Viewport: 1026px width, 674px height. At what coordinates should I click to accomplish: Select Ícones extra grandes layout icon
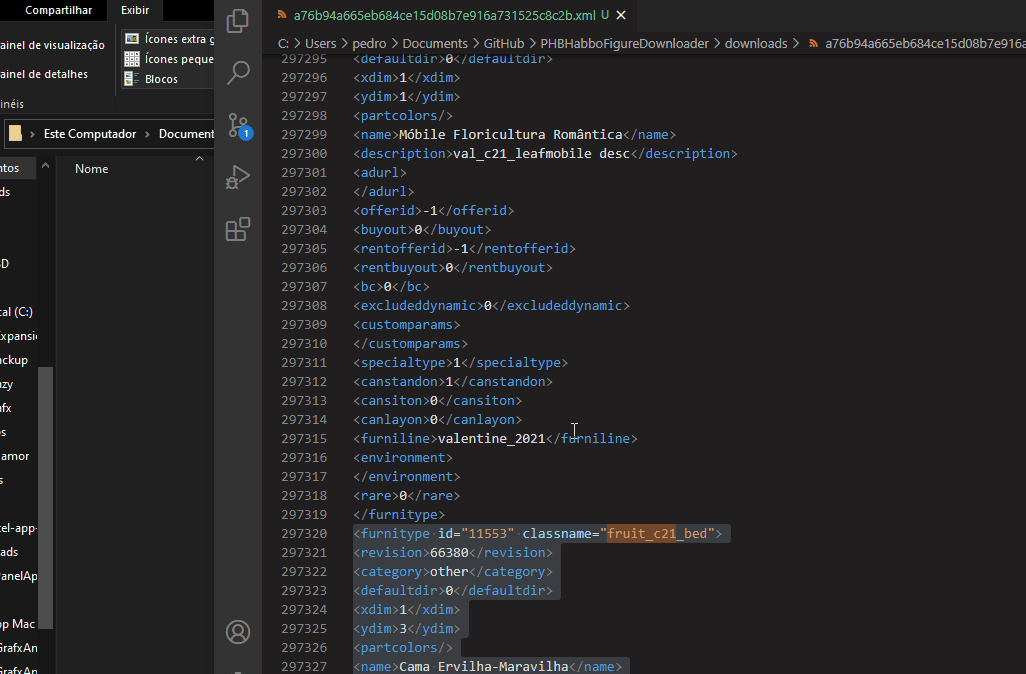tap(132, 39)
